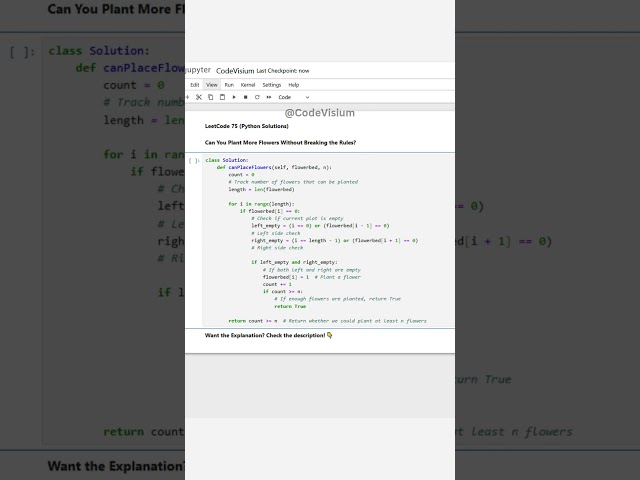Restart the kernel with circular arrow icon

[x=257, y=97]
